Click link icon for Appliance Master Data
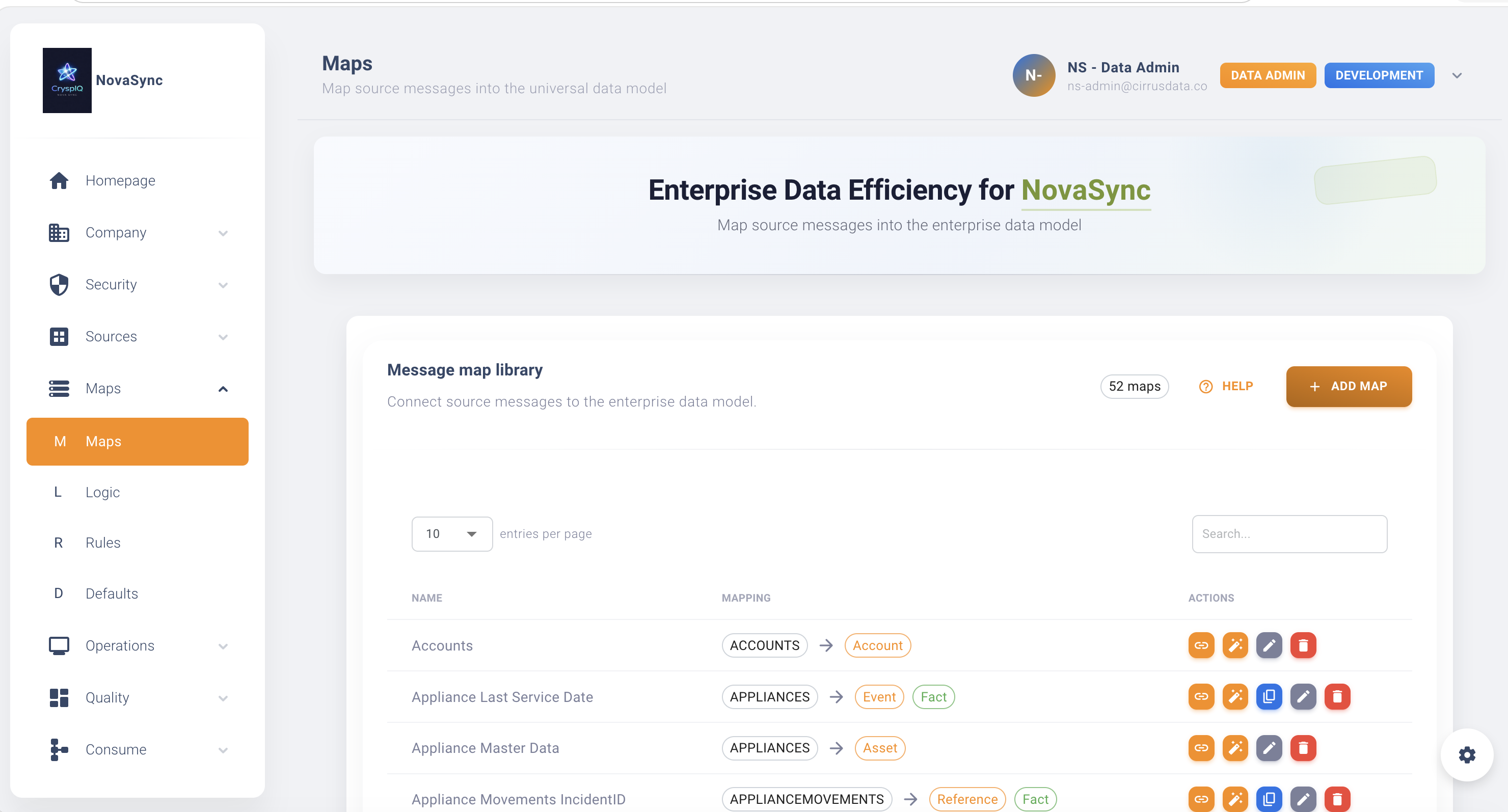Viewport: 1508px width, 812px height. coord(1201,748)
